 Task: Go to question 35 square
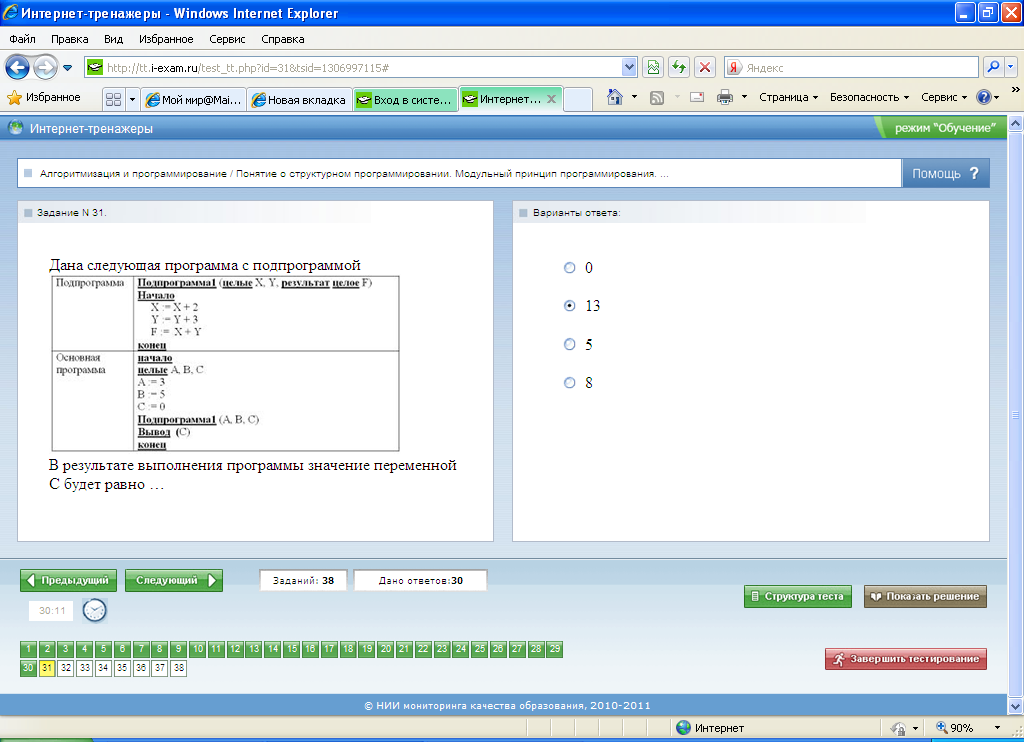pos(122,668)
